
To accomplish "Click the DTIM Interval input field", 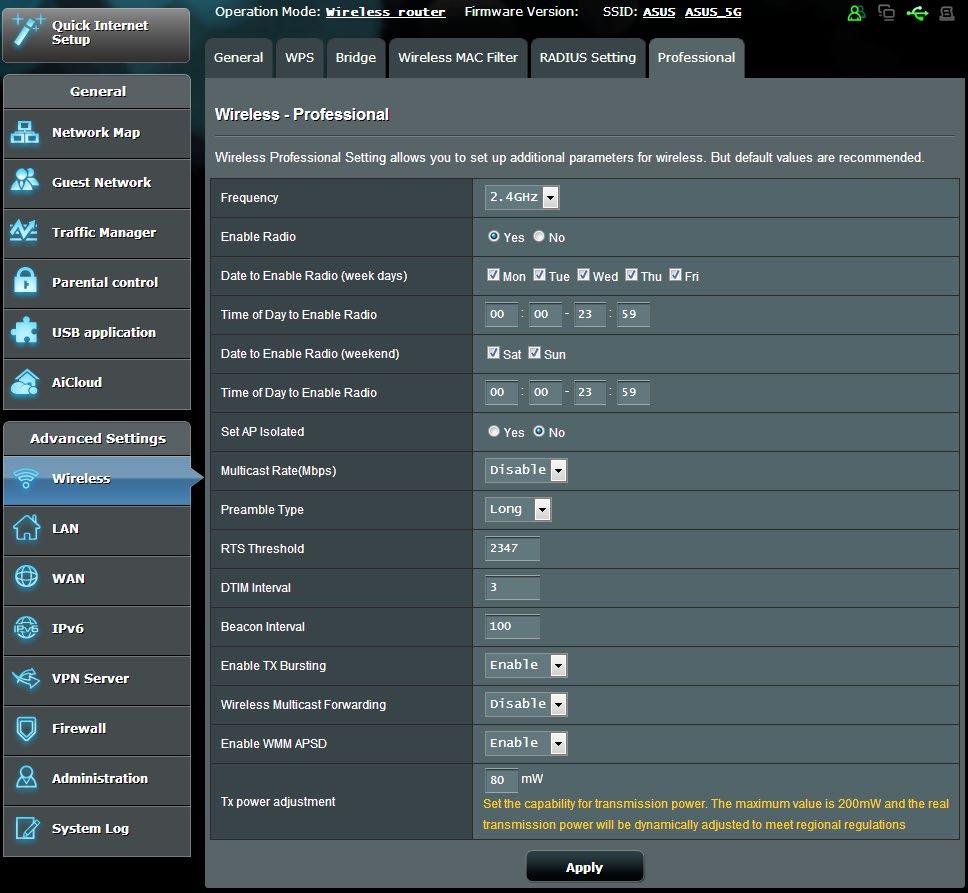I will (x=512, y=588).
